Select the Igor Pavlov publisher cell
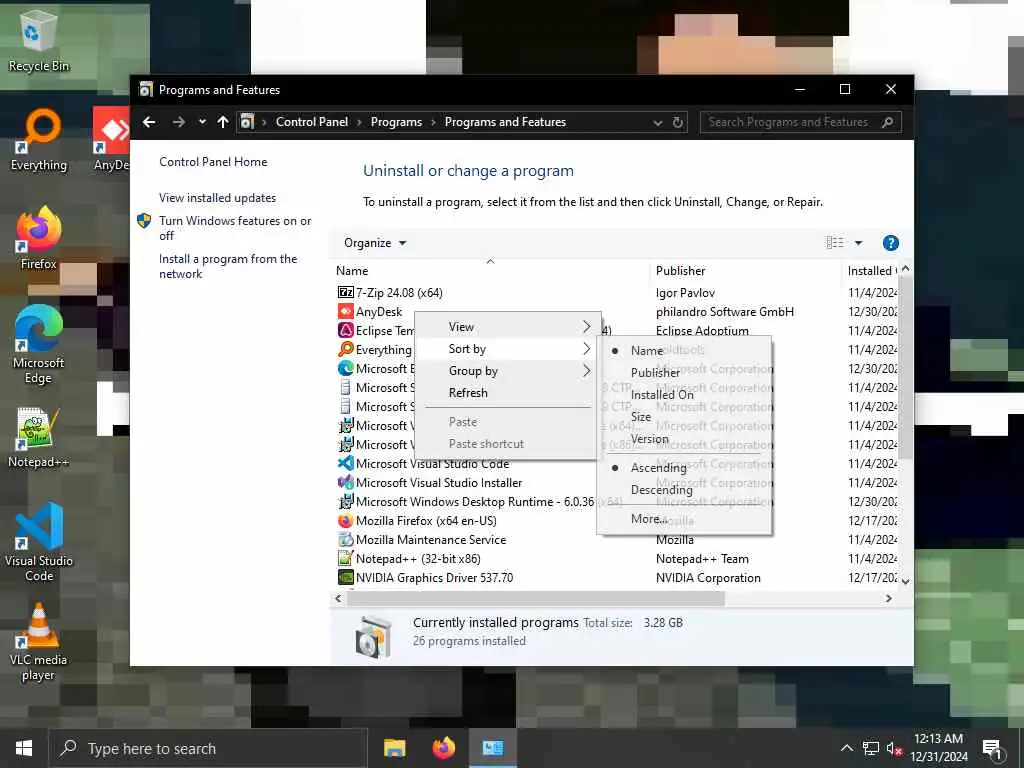The width and height of the screenshot is (1024, 768). [685, 293]
